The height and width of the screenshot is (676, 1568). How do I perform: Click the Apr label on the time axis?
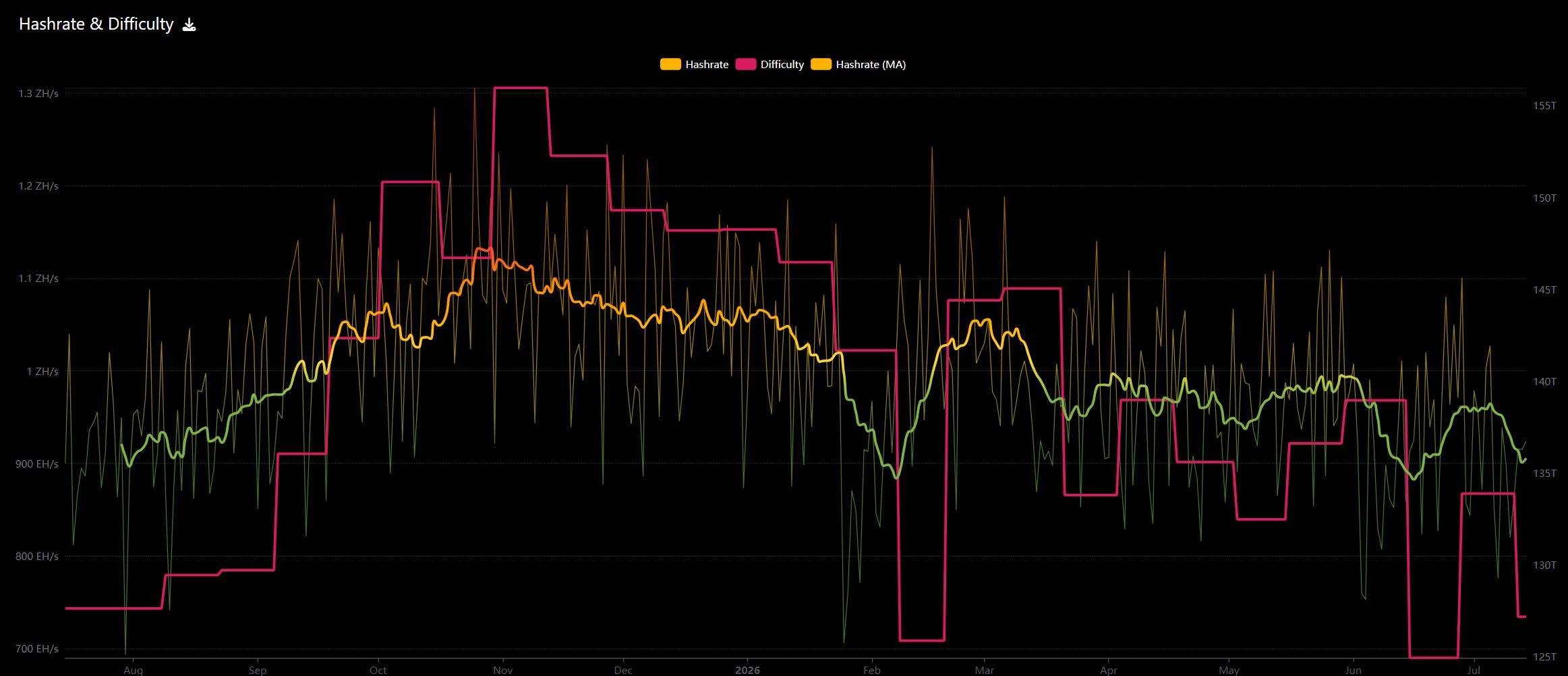pyautogui.click(x=1108, y=671)
